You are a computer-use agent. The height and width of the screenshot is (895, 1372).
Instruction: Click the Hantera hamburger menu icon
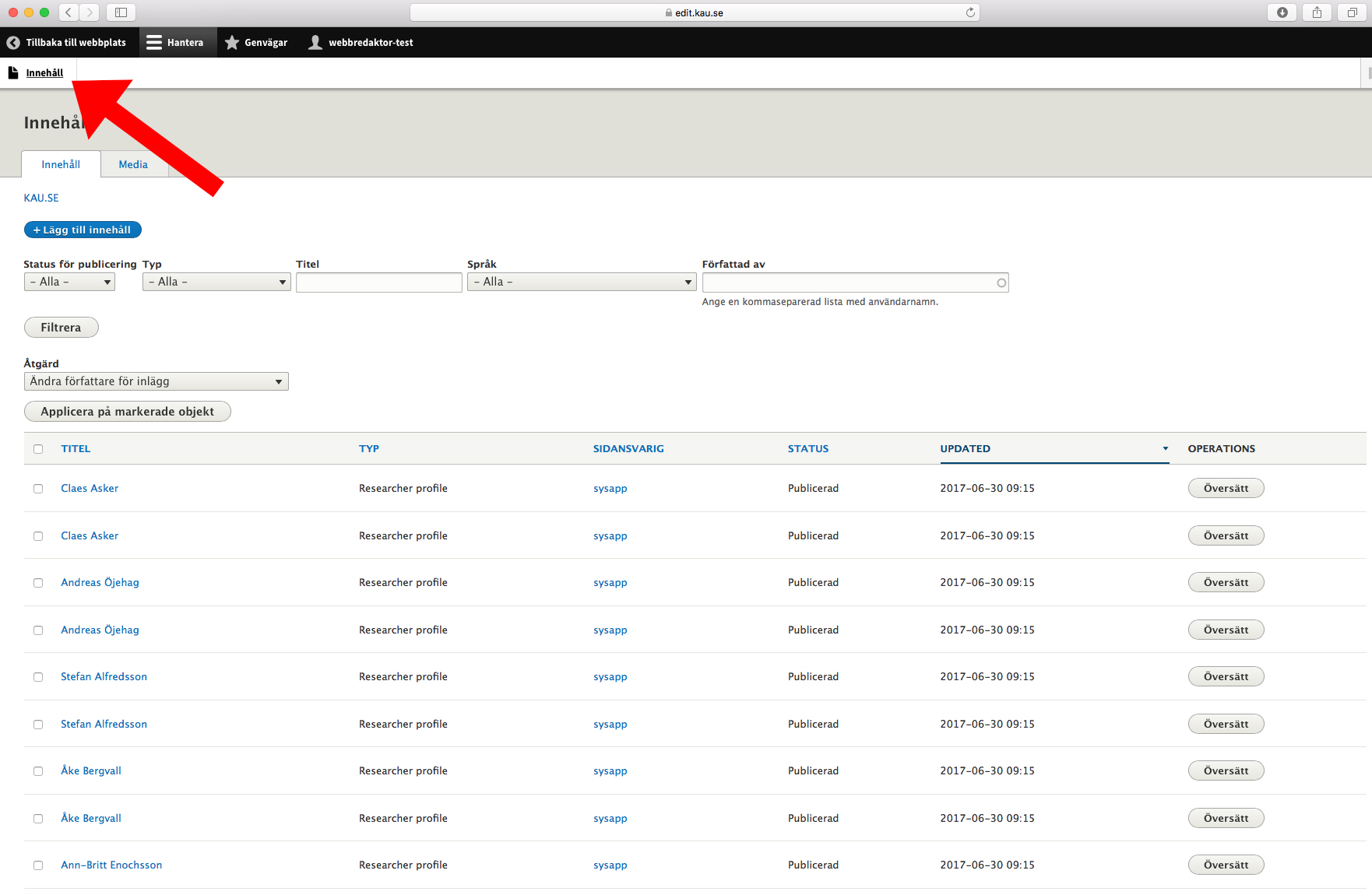pyautogui.click(x=154, y=43)
